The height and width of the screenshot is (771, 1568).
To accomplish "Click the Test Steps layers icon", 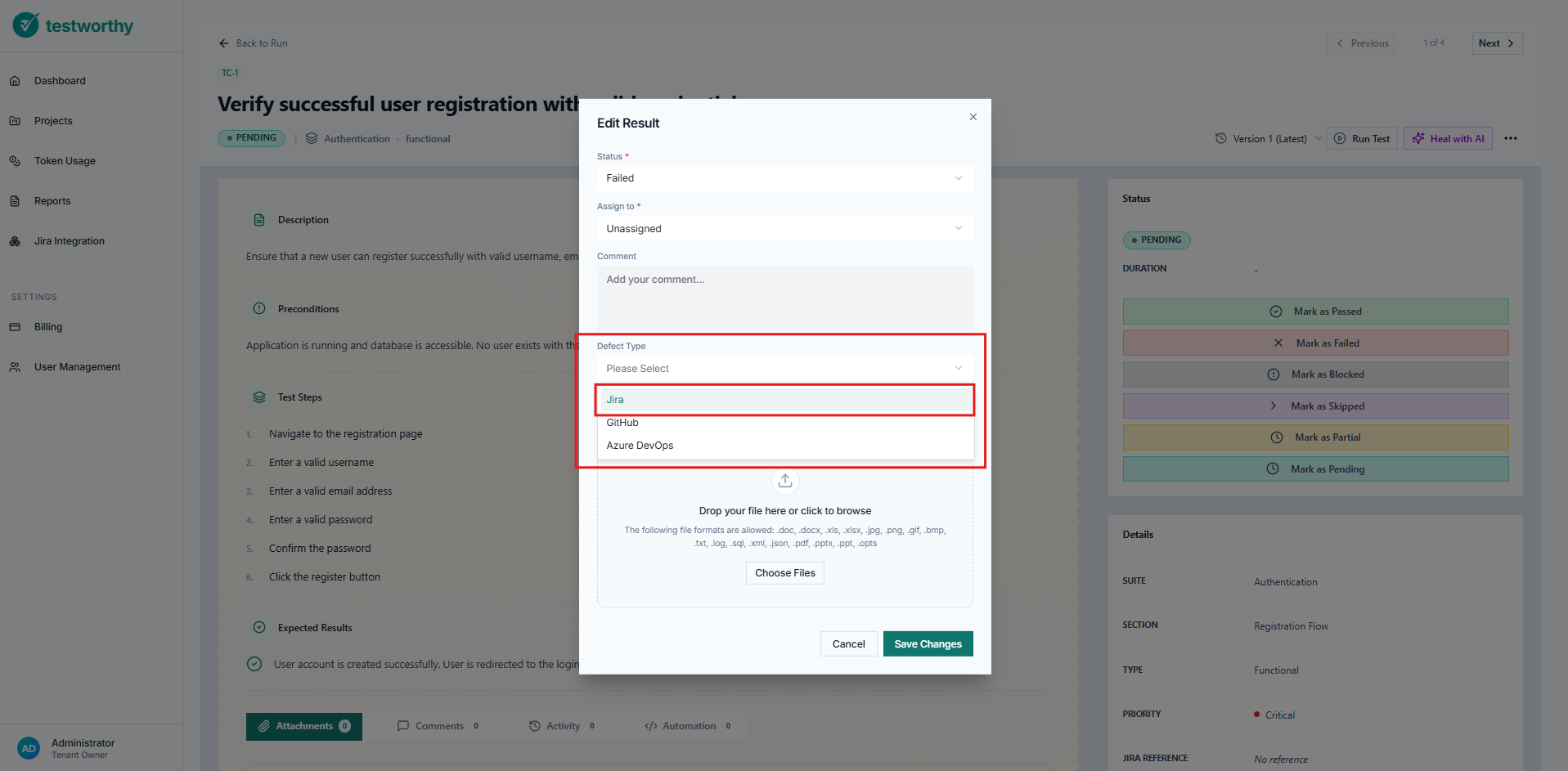I will (259, 397).
